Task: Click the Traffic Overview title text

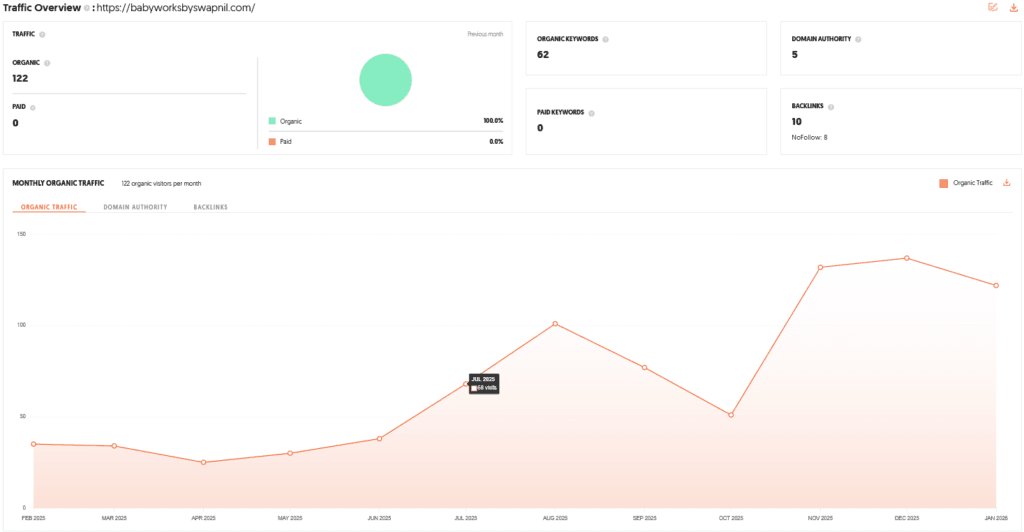Action: [42, 8]
